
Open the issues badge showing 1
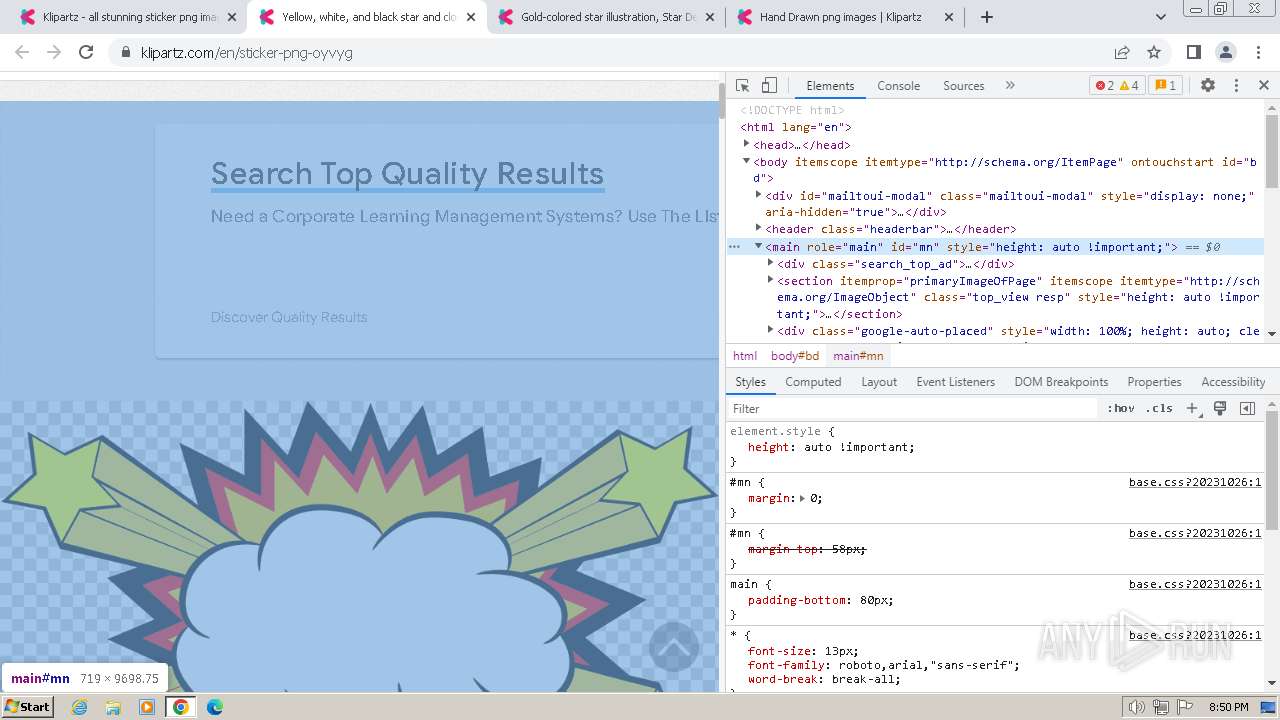[1165, 85]
